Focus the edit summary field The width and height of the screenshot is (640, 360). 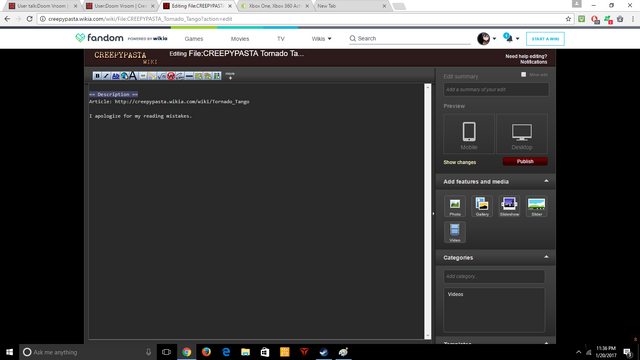click(x=496, y=89)
